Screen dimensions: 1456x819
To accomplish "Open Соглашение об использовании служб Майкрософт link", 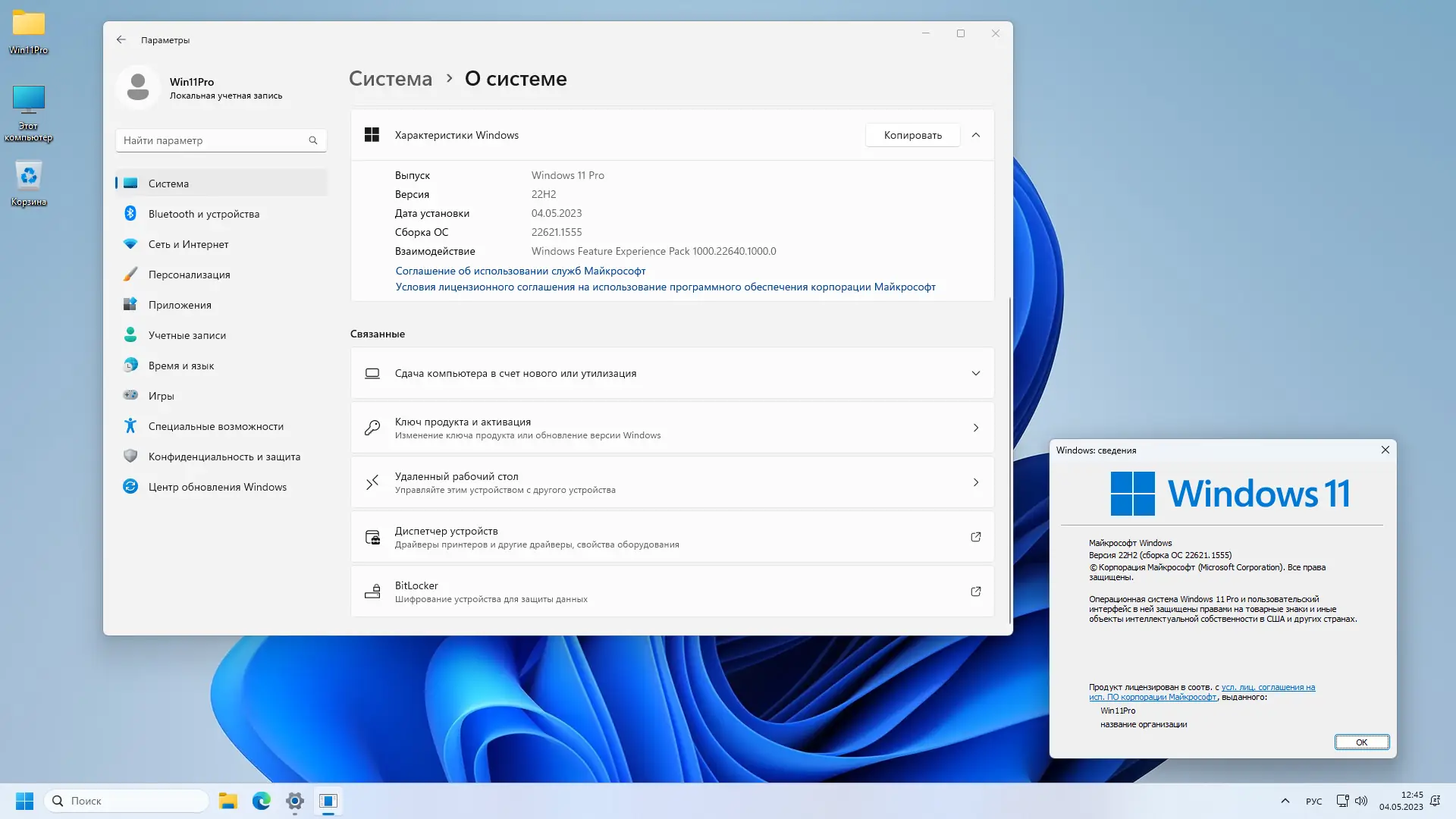I will click(x=520, y=271).
